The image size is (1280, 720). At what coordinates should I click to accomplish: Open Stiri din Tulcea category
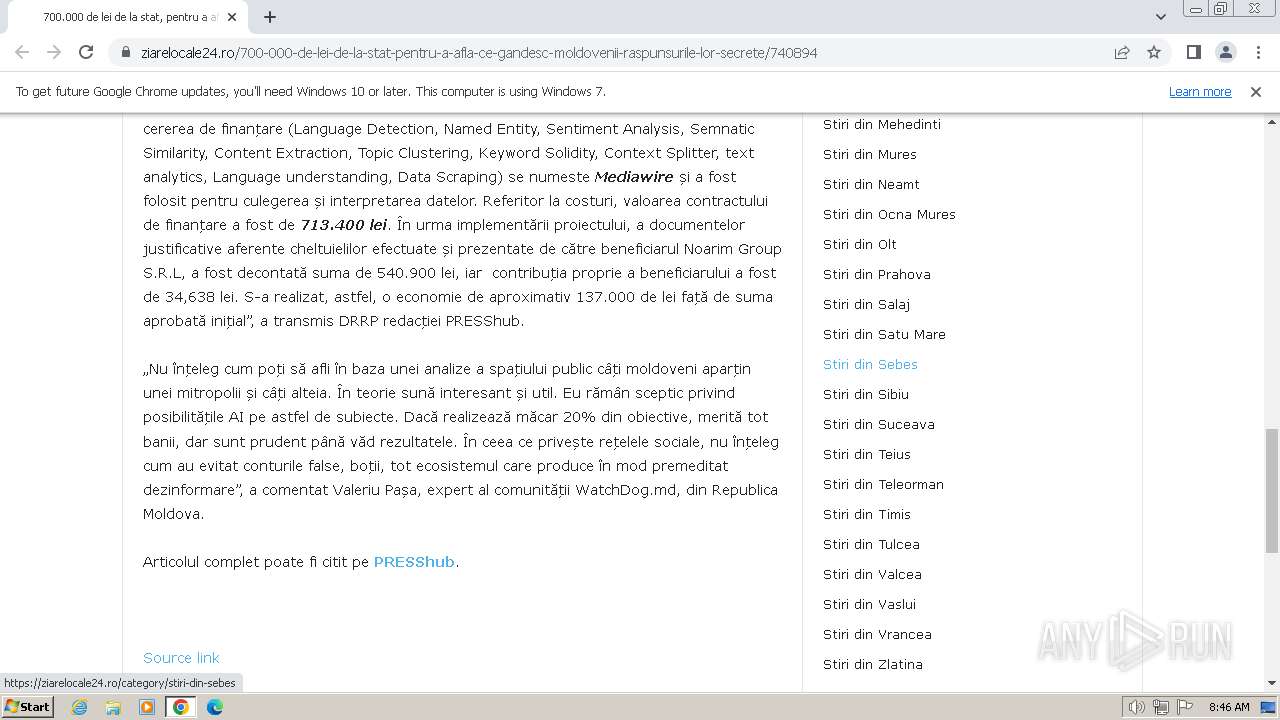[871, 544]
